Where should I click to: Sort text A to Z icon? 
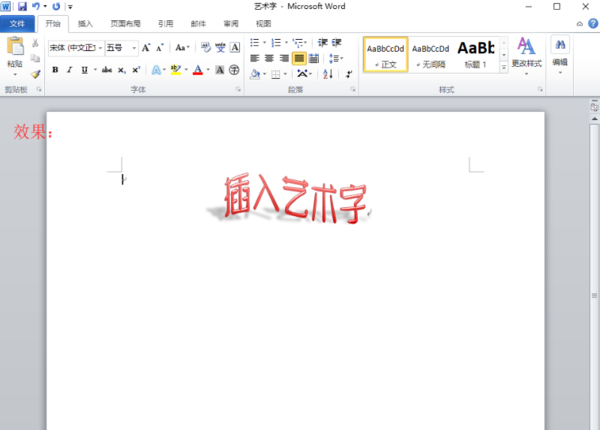[x=328, y=74]
